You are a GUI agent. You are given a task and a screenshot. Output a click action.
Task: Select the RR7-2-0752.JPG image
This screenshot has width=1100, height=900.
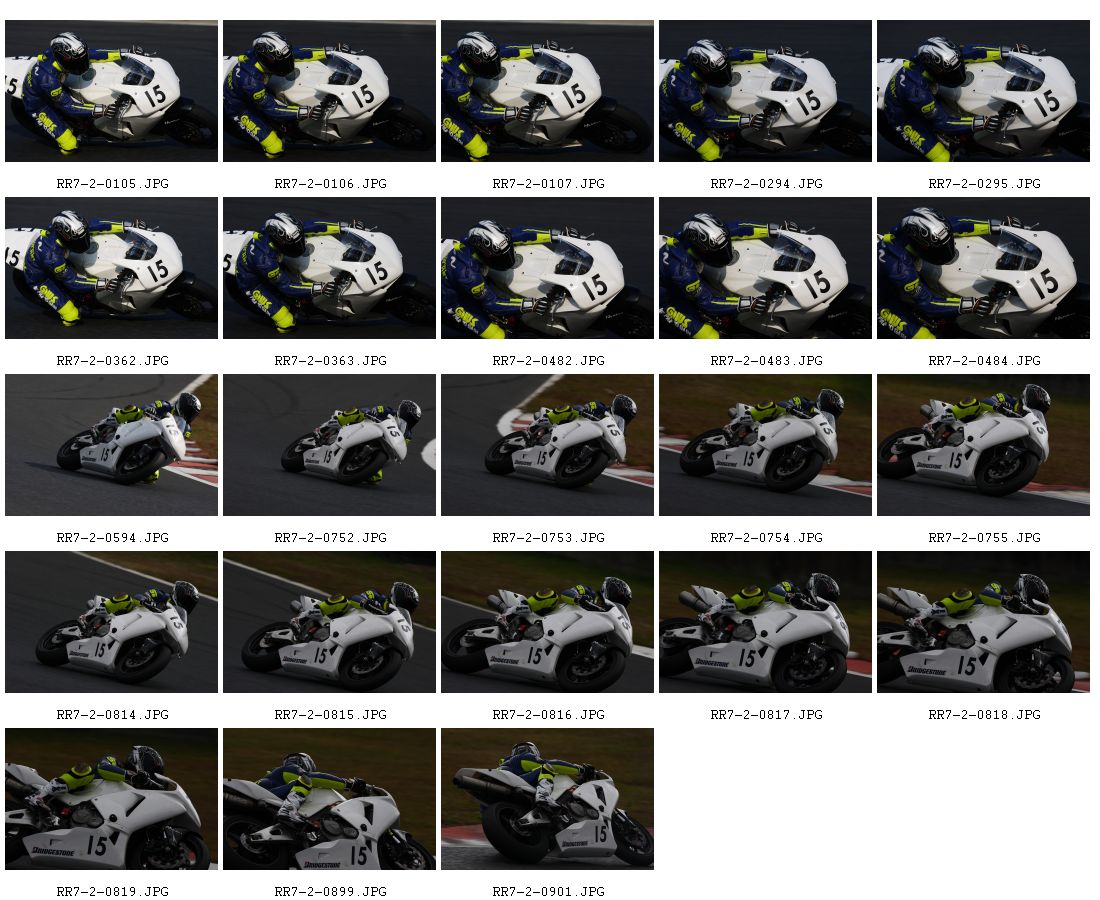coord(330,445)
